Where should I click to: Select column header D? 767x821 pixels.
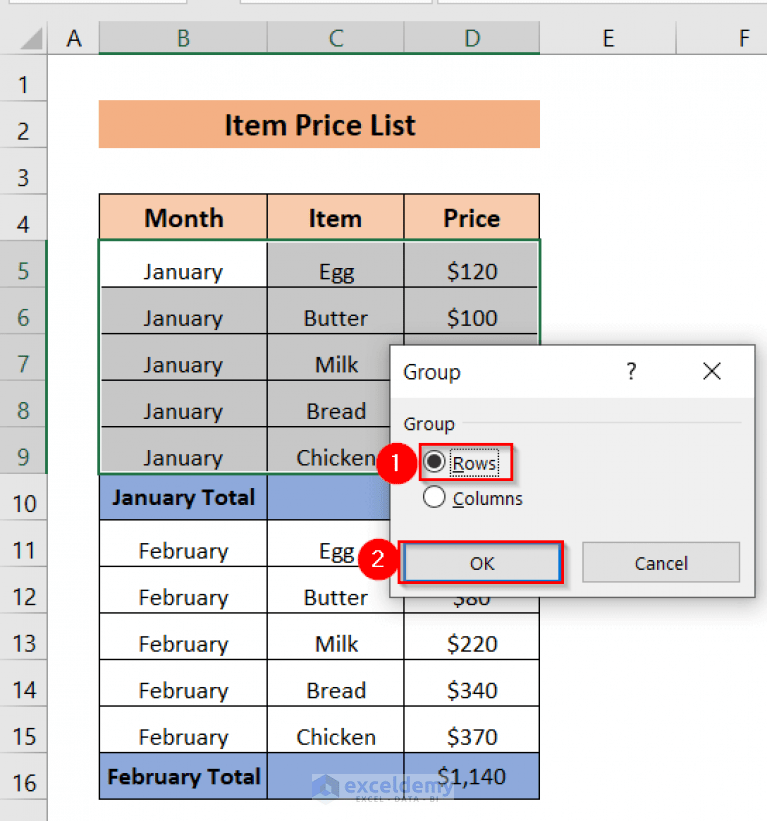click(x=471, y=37)
